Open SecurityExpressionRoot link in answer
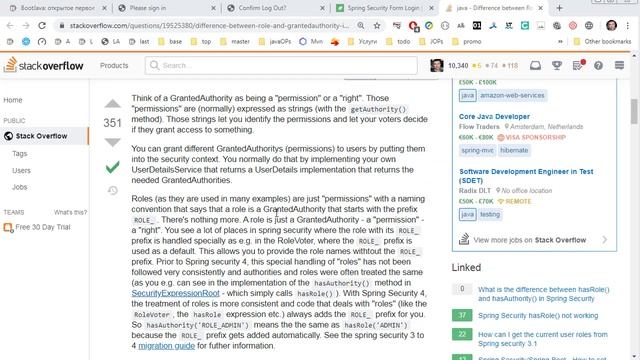The height and width of the screenshot is (360, 640). pyautogui.click(x=176, y=293)
